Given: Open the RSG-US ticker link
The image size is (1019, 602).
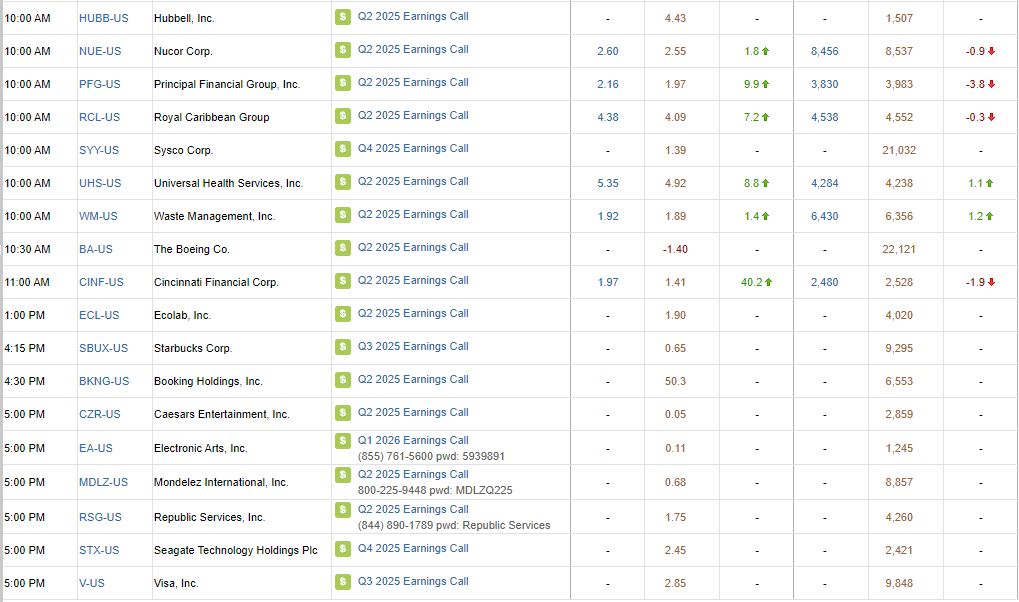Looking at the screenshot, I should coord(101,517).
